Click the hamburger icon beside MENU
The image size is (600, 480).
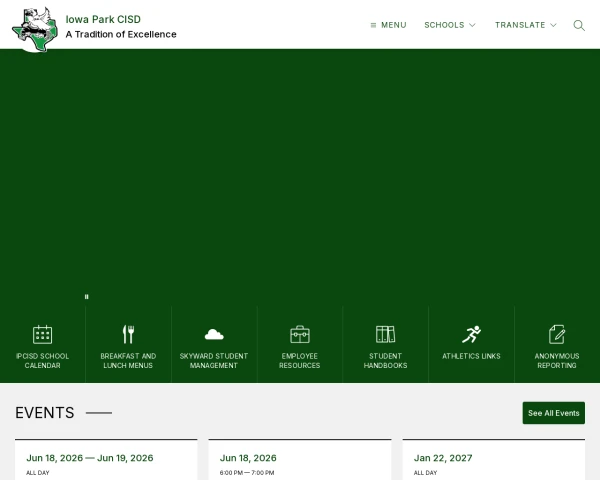point(373,25)
